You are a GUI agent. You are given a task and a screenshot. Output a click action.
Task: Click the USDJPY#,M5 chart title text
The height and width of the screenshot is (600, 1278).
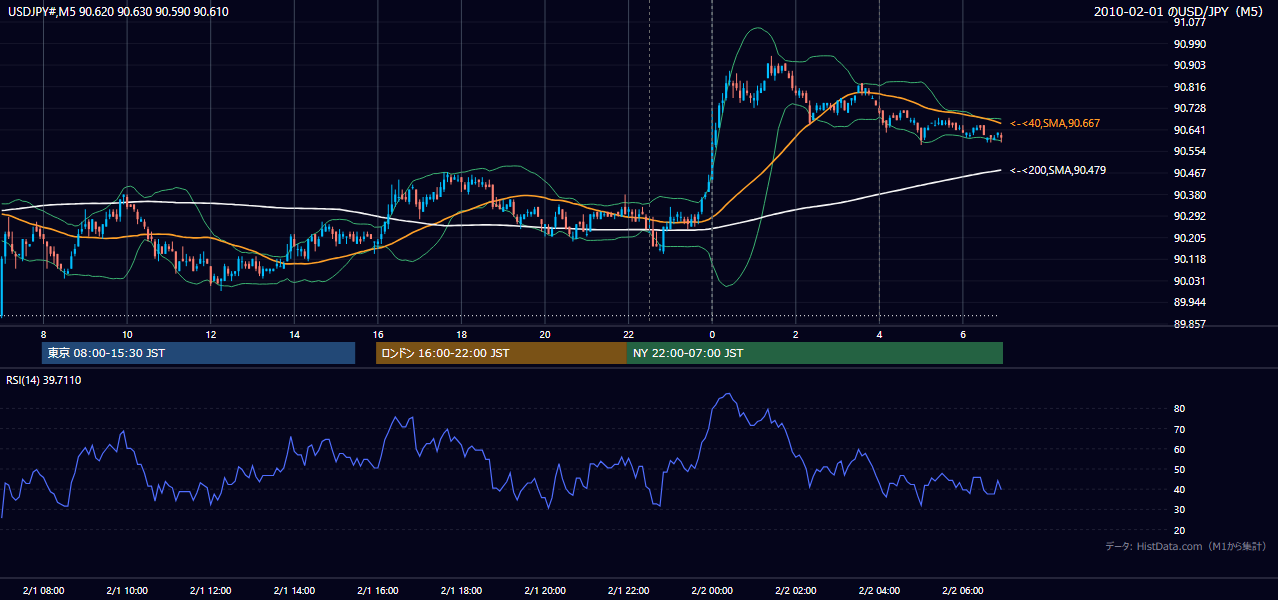(x=117, y=12)
